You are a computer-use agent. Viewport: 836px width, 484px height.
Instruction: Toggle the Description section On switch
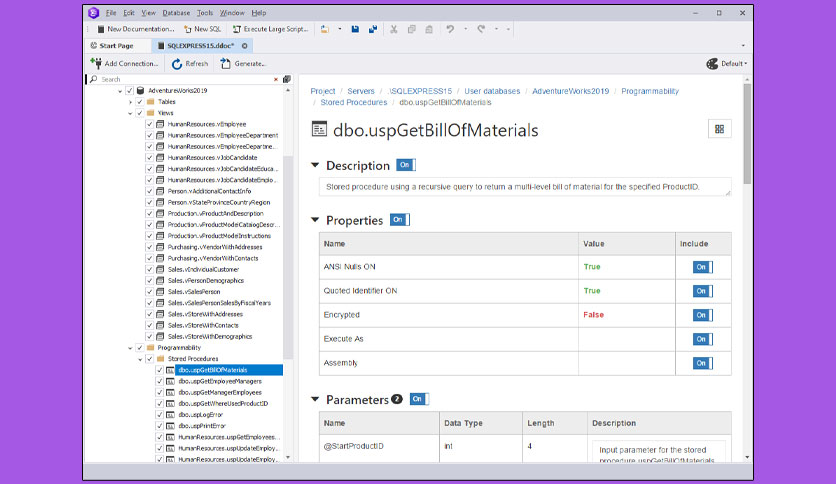tap(406, 165)
